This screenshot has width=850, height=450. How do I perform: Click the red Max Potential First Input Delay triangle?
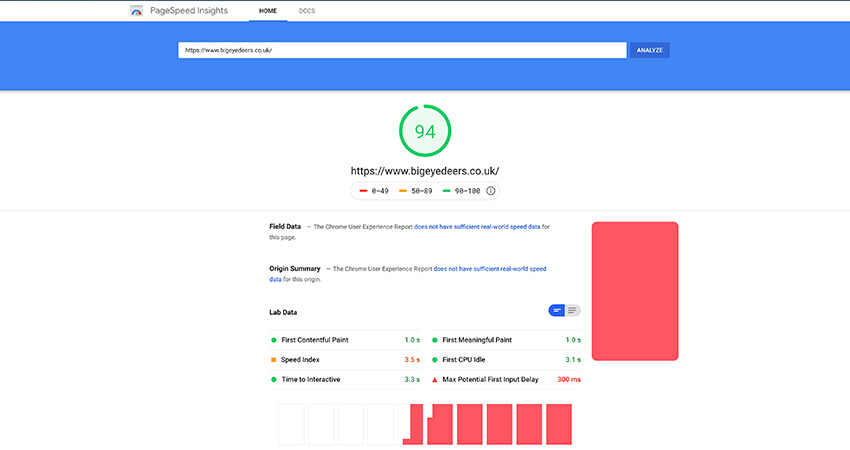point(435,380)
